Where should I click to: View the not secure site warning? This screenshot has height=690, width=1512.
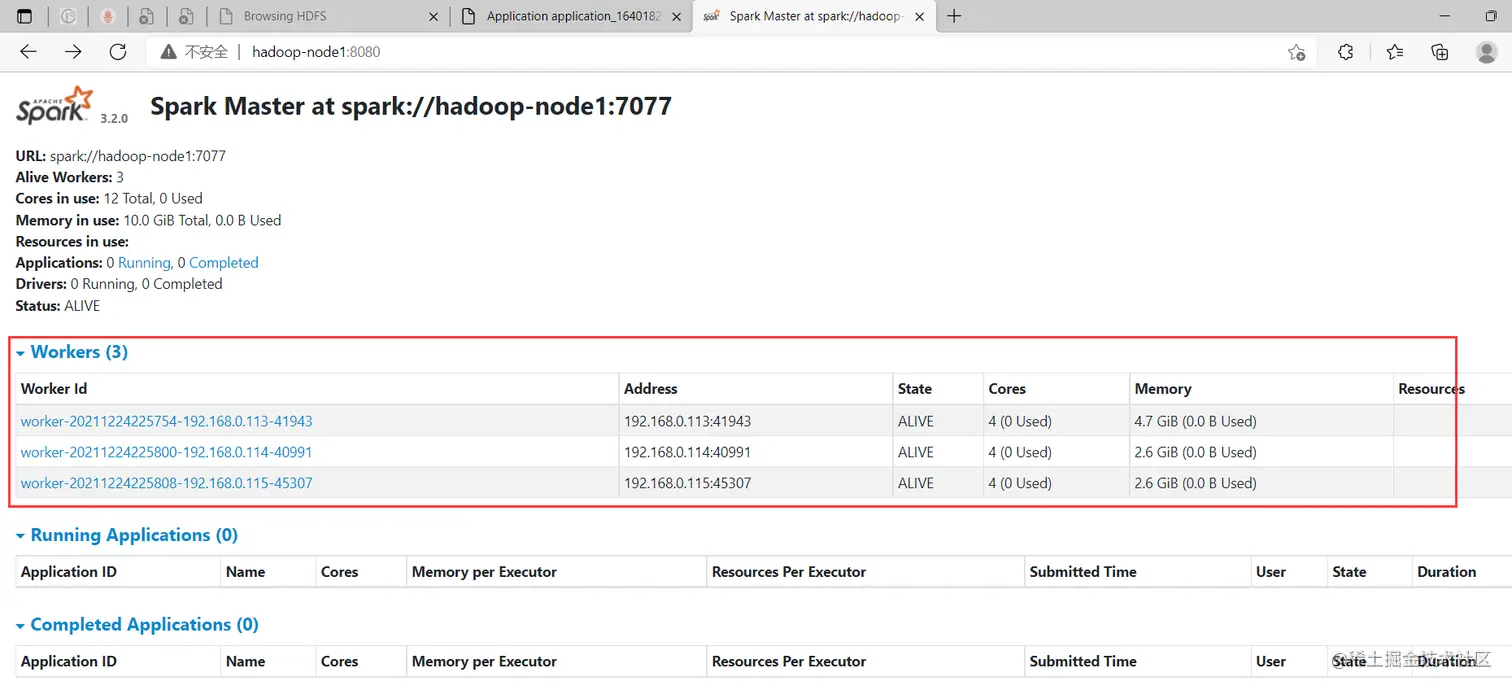pyautogui.click(x=194, y=52)
